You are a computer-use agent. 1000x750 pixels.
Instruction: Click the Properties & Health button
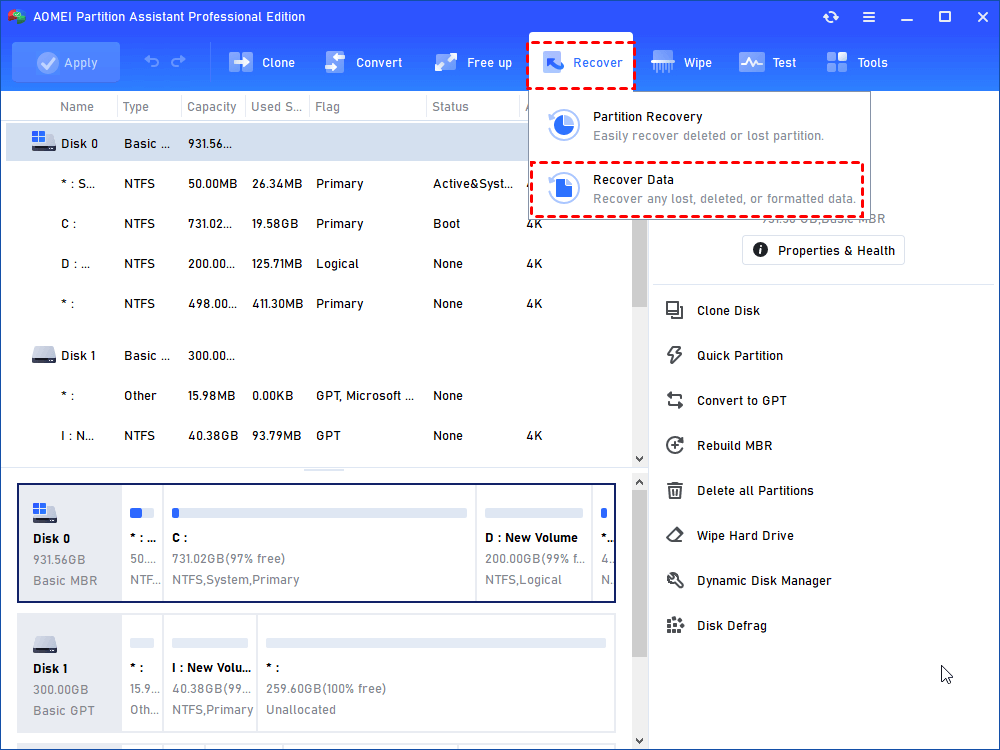coord(823,250)
